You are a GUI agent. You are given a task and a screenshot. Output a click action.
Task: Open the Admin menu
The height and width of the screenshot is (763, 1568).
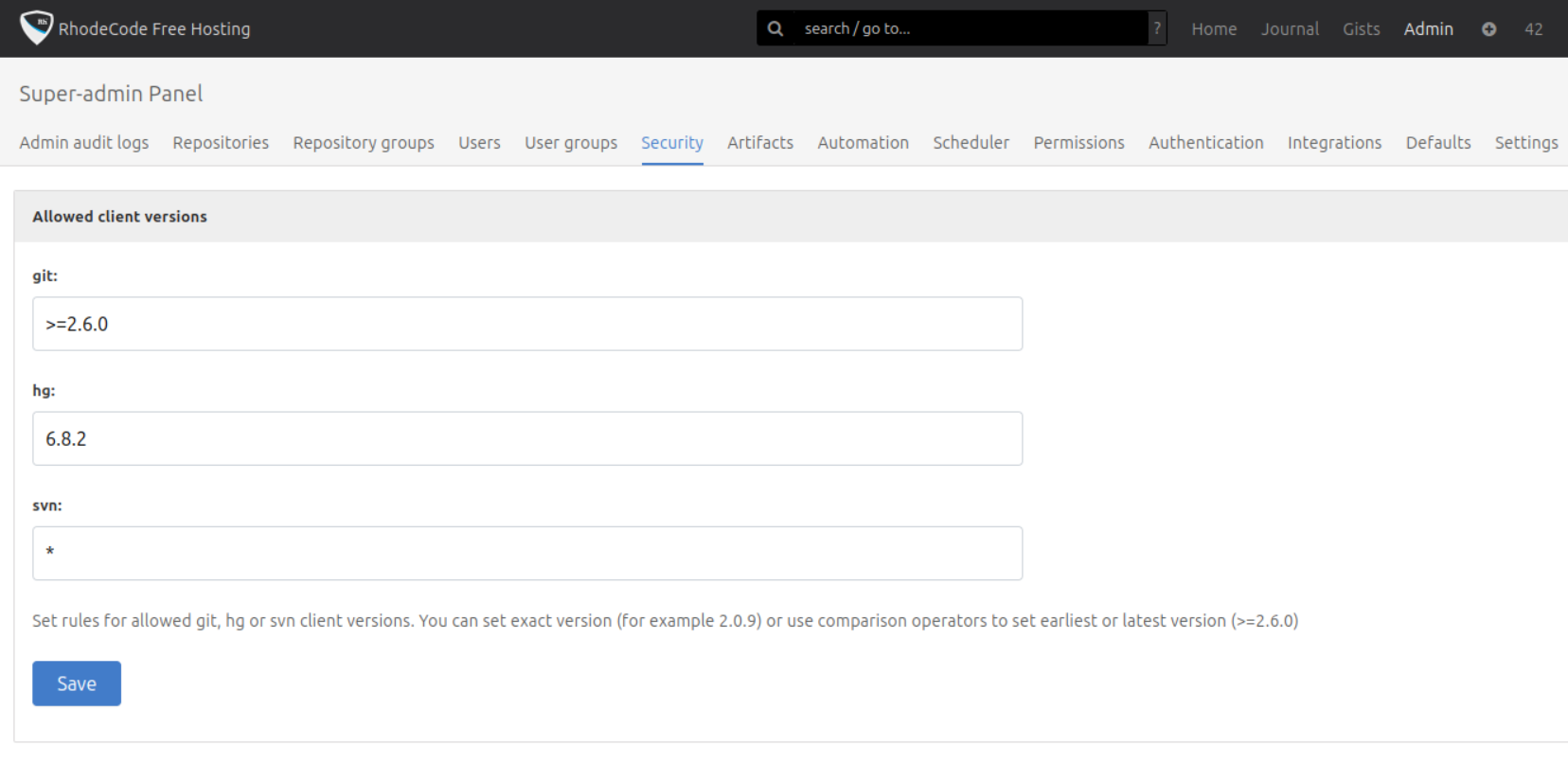(x=1428, y=29)
